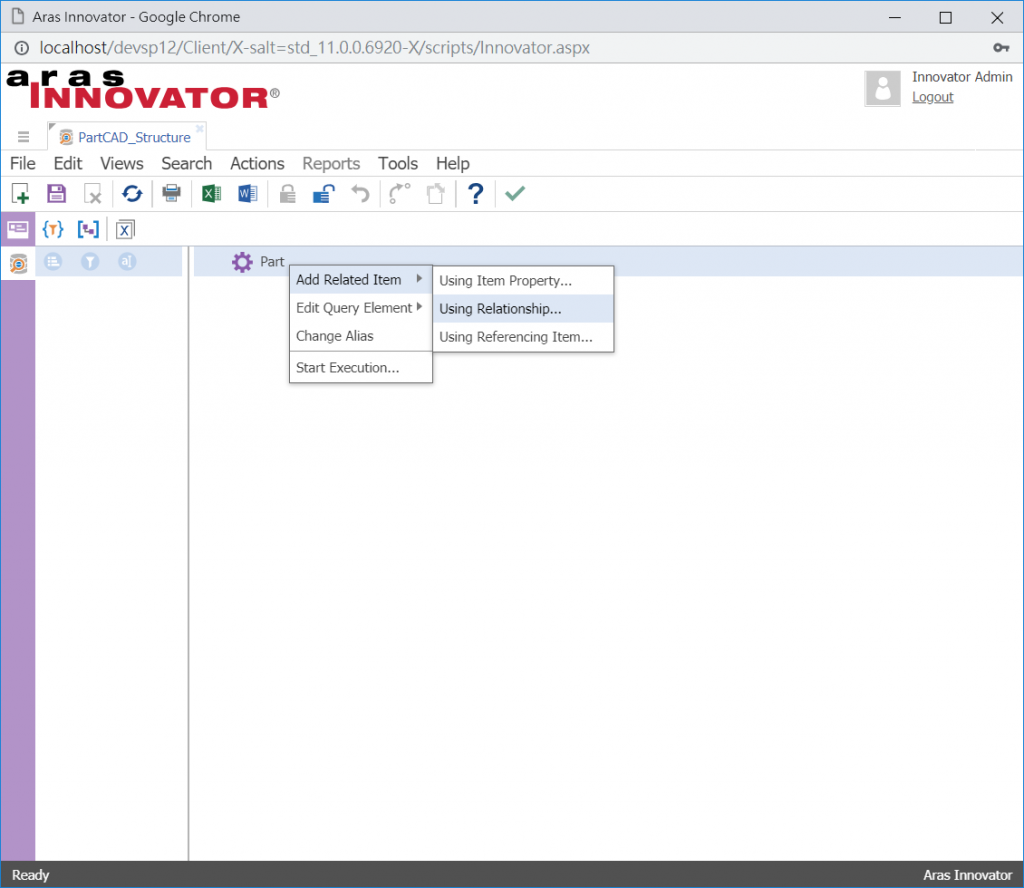Print using the printer icon
The height and width of the screenshot is (888, 1024).
point(172,193)
